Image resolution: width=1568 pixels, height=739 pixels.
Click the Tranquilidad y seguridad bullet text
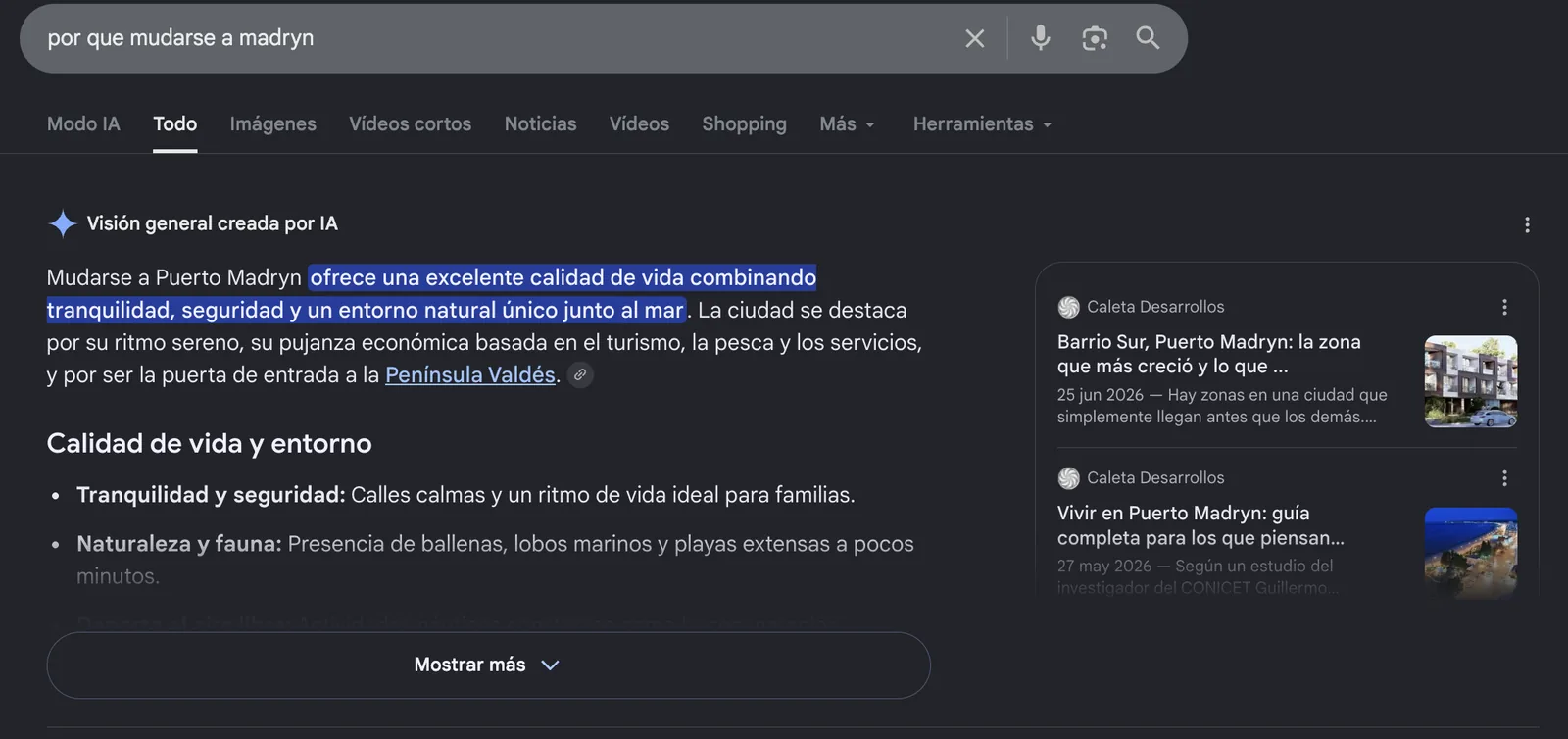click(465, 495)
